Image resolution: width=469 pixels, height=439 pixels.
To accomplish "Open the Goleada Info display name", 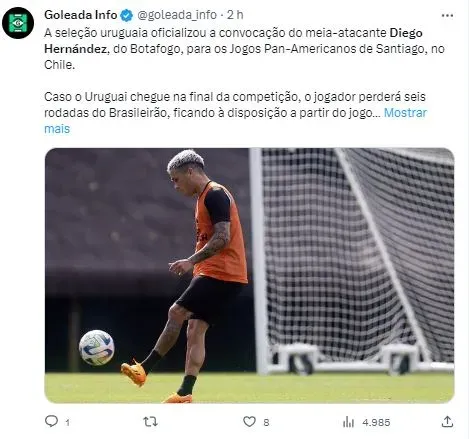I will click(x=81, y=15).
